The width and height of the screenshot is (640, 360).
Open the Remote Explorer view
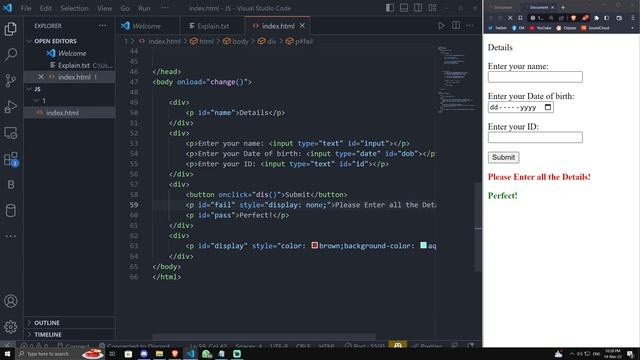point(11,133)
